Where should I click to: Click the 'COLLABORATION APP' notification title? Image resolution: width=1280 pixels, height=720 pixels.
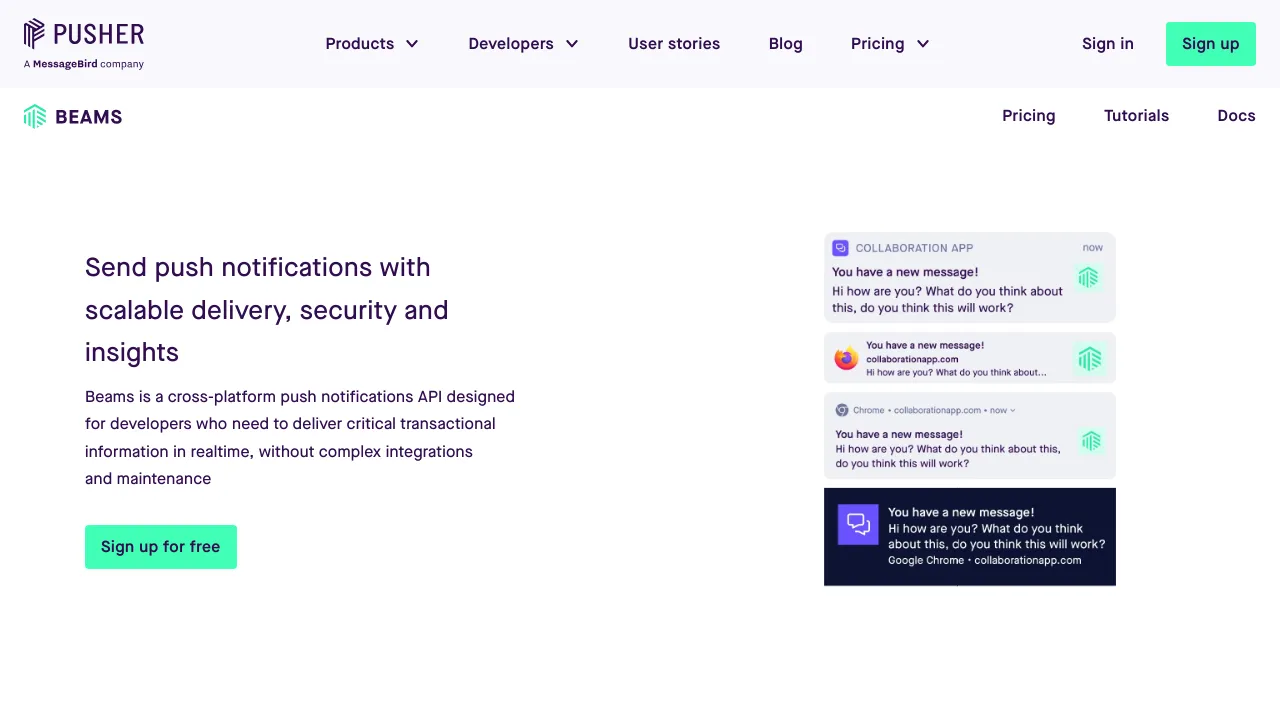point(914,248)
